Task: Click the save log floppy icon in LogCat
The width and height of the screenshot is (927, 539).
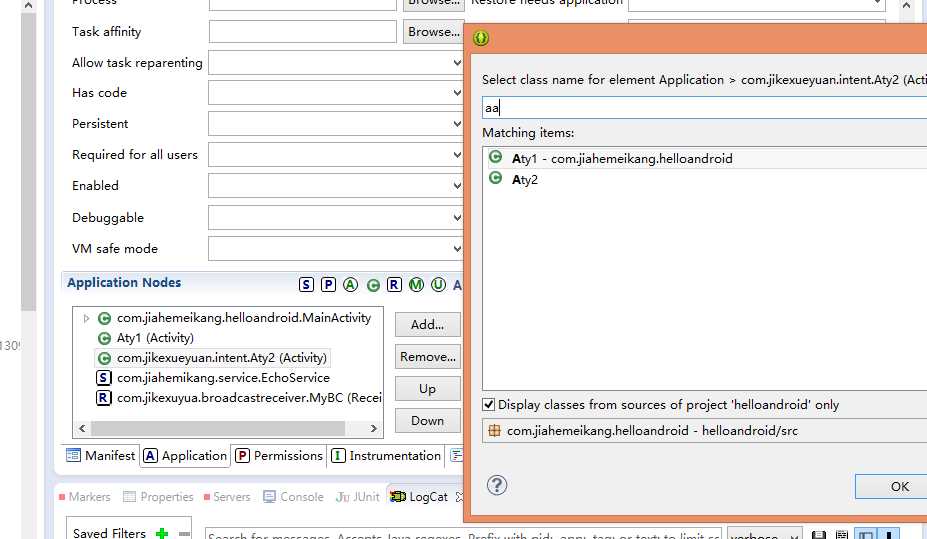Action: click(818, 535)
